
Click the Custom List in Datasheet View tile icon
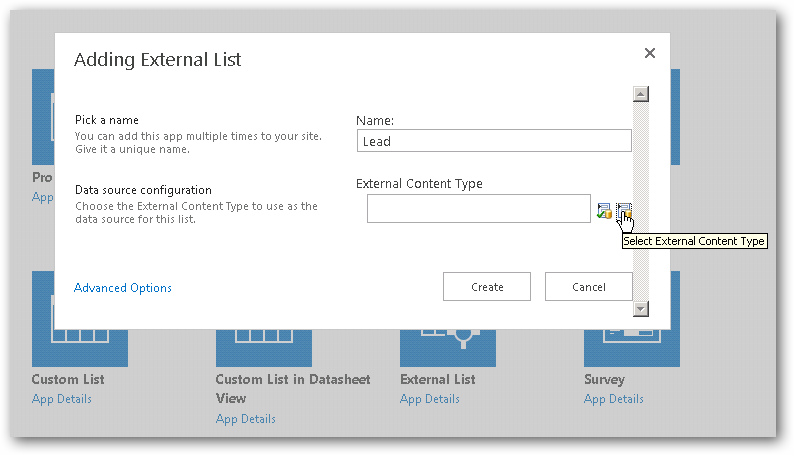click(x=264, y=348)
